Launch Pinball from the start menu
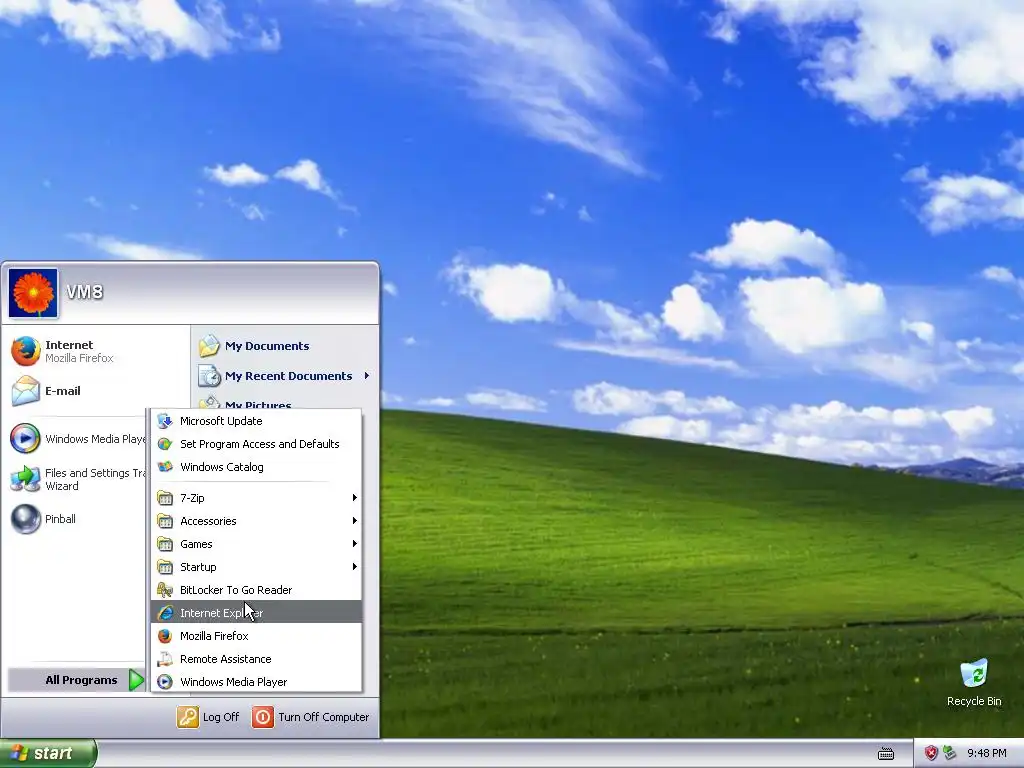 click(44, 519)
